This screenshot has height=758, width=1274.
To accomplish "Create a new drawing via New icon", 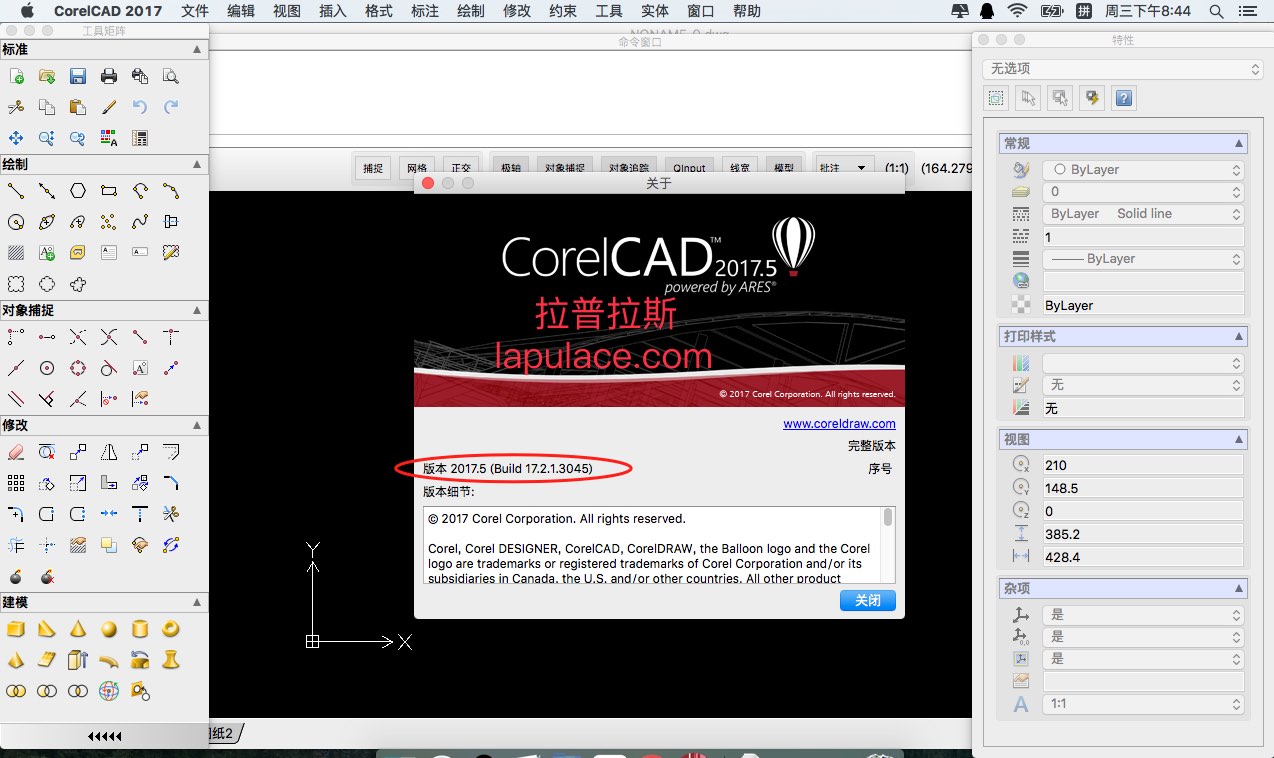I will [16, 76].
